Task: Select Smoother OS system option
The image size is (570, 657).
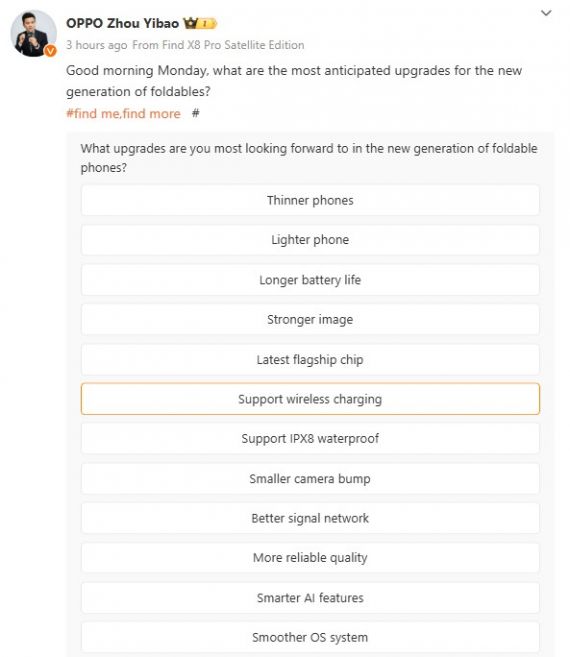Action: pyautogui.click(x=310, y=637)
